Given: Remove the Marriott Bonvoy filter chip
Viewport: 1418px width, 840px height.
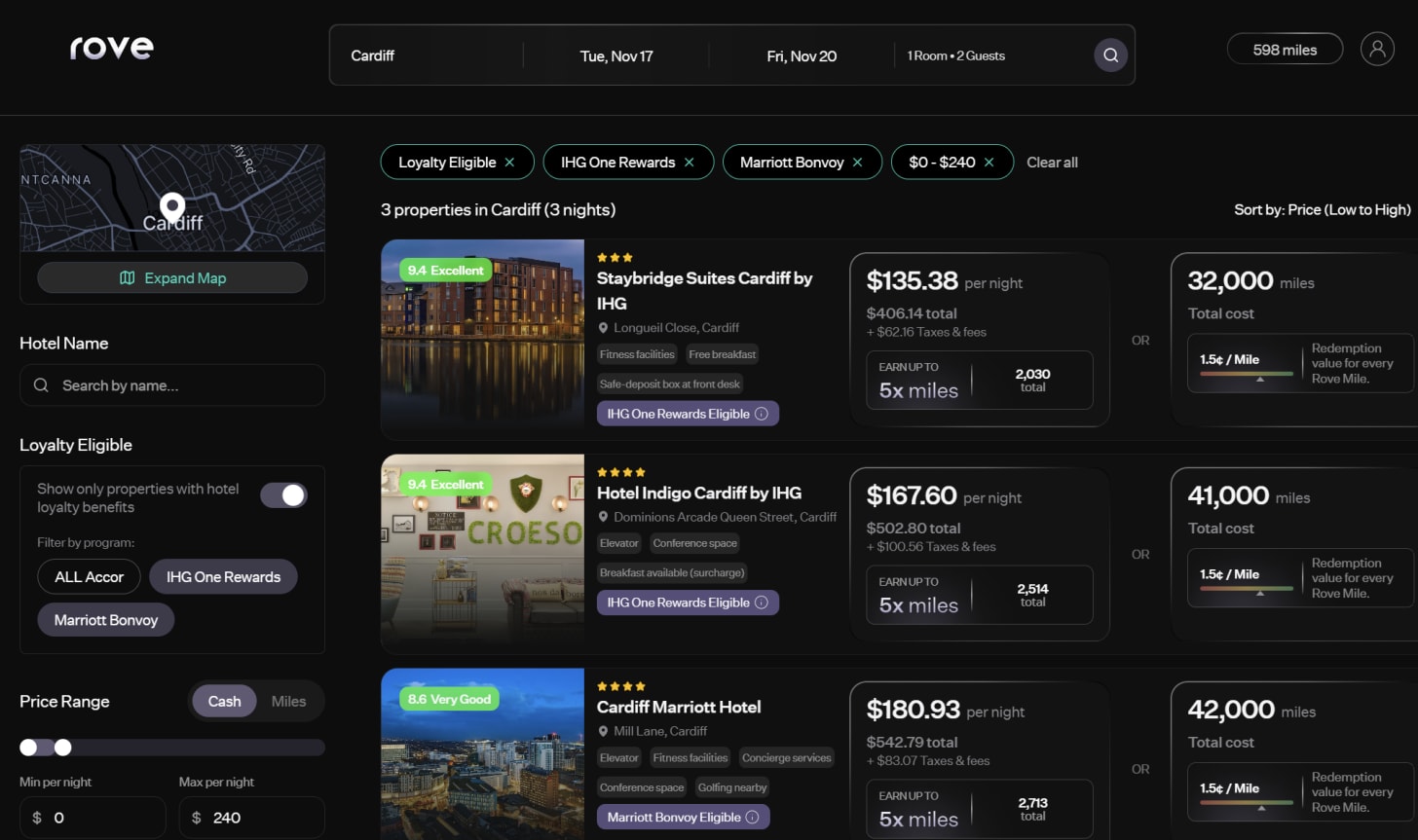Looking at the screenshot, I should (x=858, y=163).
